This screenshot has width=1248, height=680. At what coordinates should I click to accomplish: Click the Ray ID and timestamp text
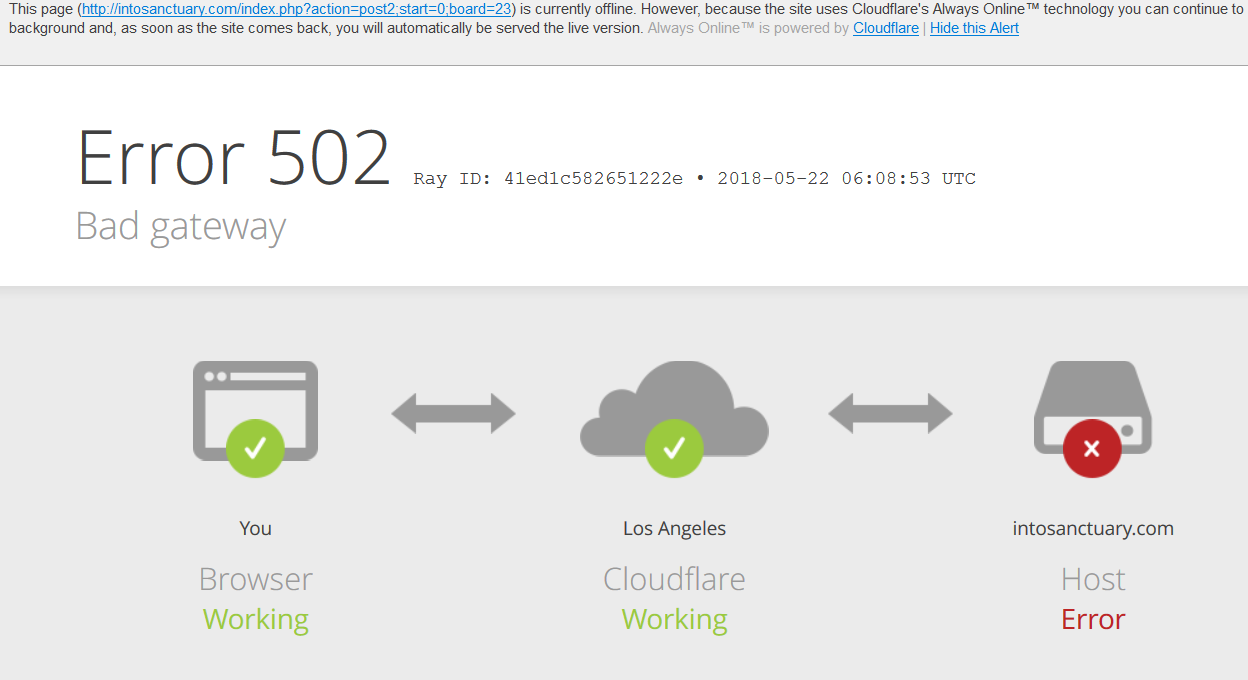pyautogui.click(x=694, y=179)
